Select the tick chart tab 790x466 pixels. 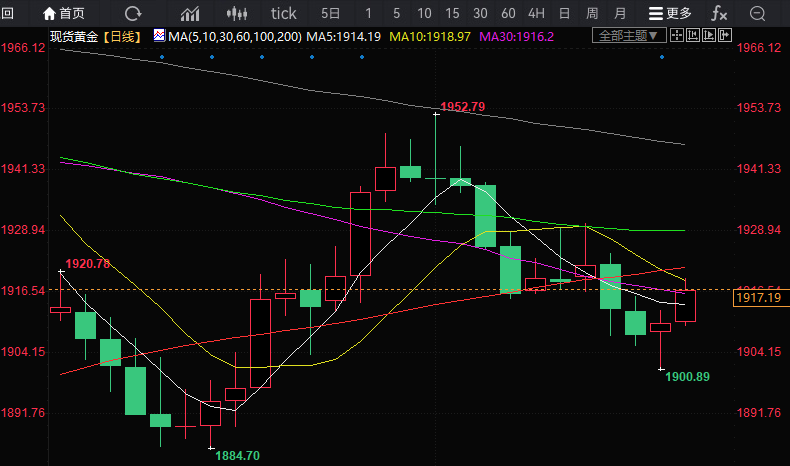(x=284, y=13)
